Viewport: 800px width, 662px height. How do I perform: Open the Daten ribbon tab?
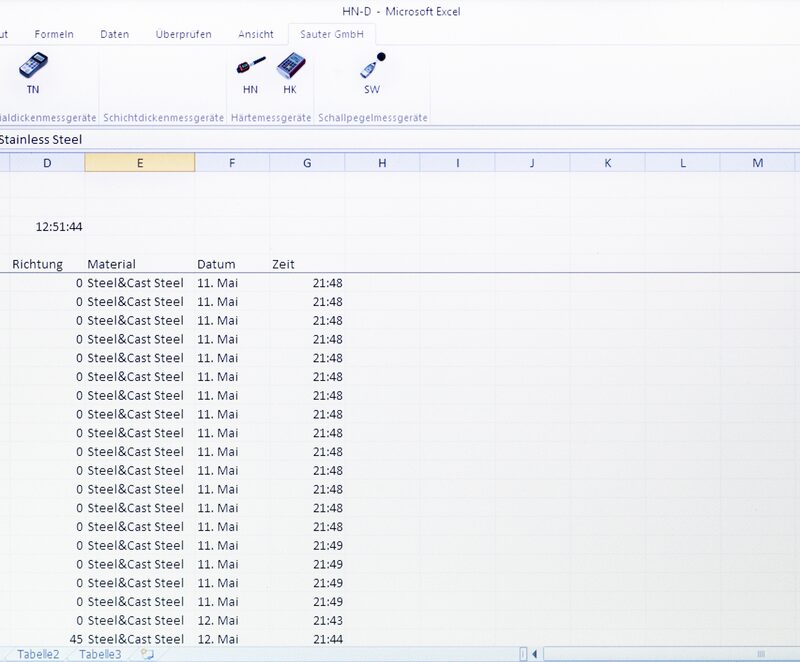114,33
